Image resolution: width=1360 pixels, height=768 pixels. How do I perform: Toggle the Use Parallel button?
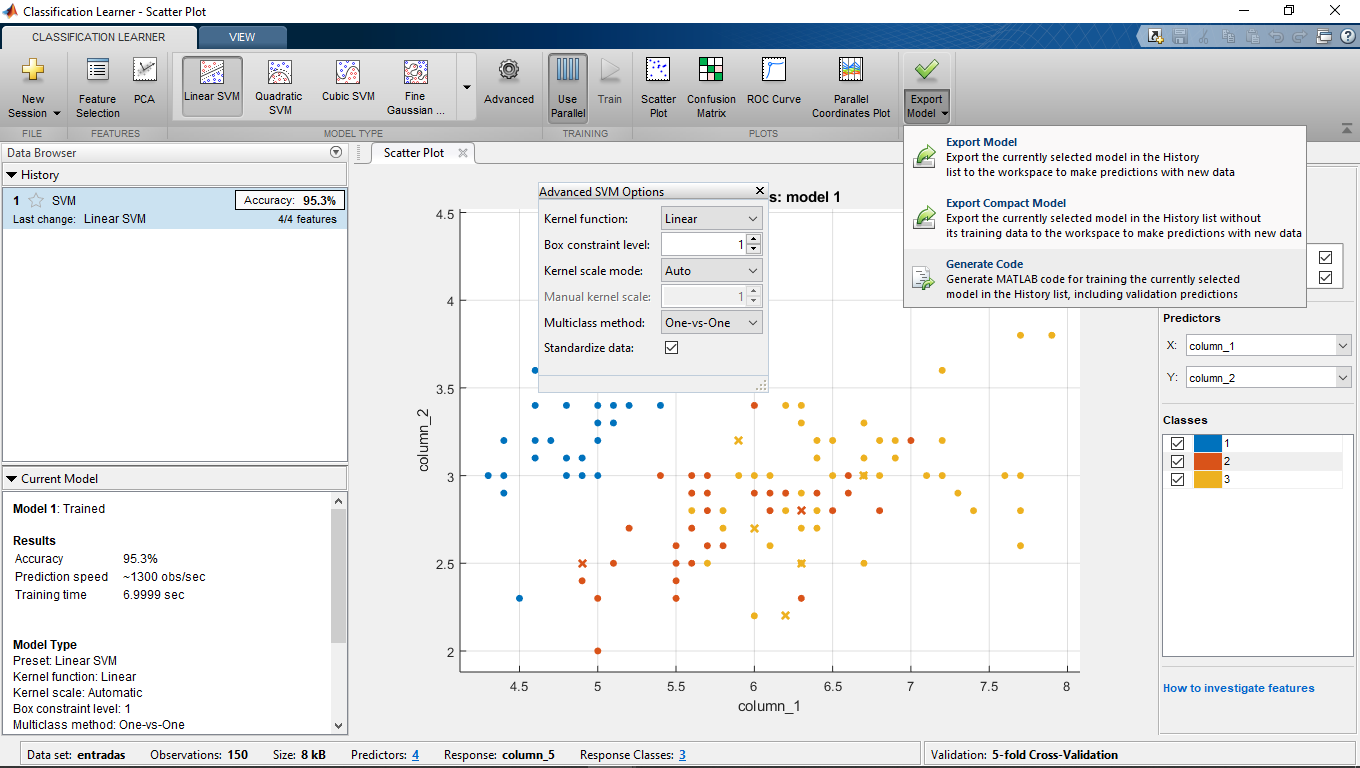(x=567, y=88)
